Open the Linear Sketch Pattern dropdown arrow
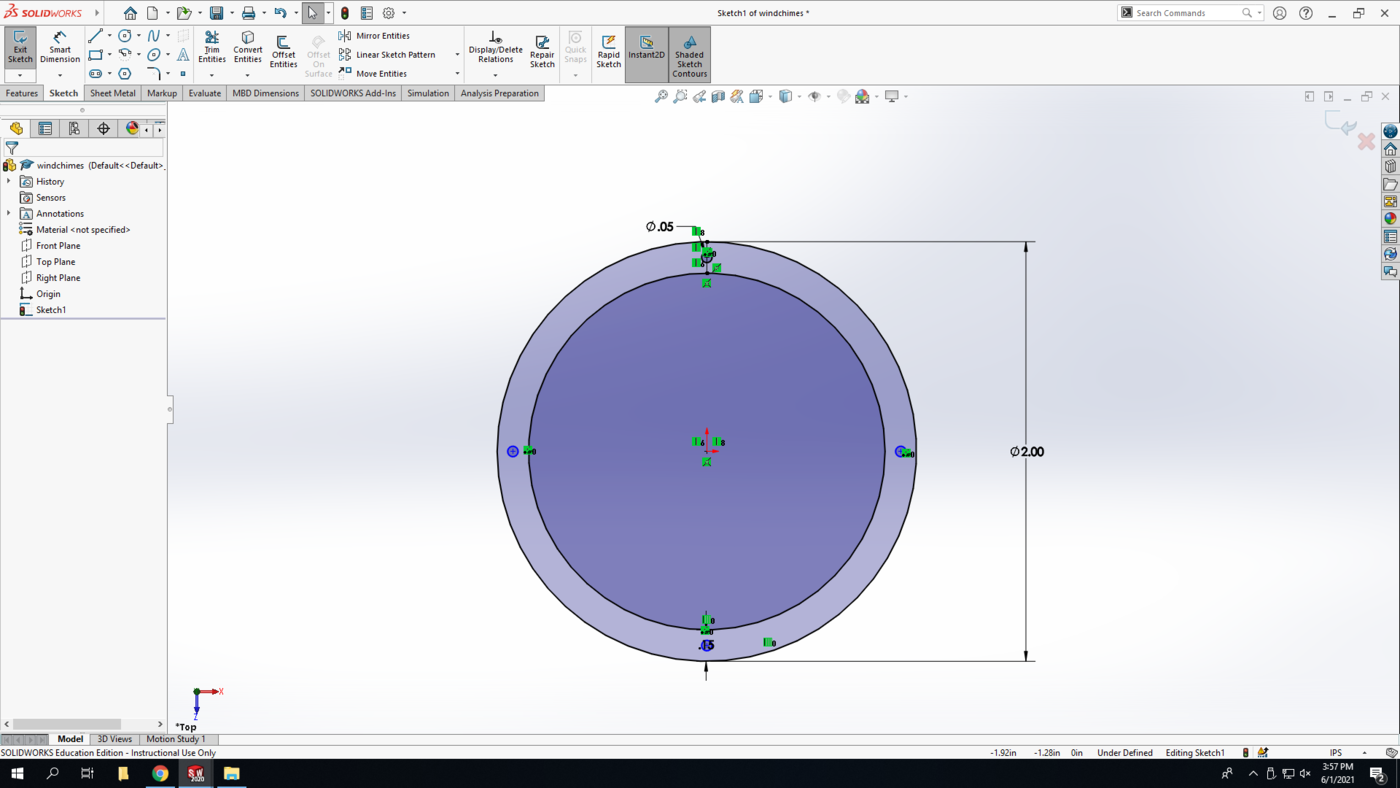This screenshot has width=1400, height=788. [457, 55]
